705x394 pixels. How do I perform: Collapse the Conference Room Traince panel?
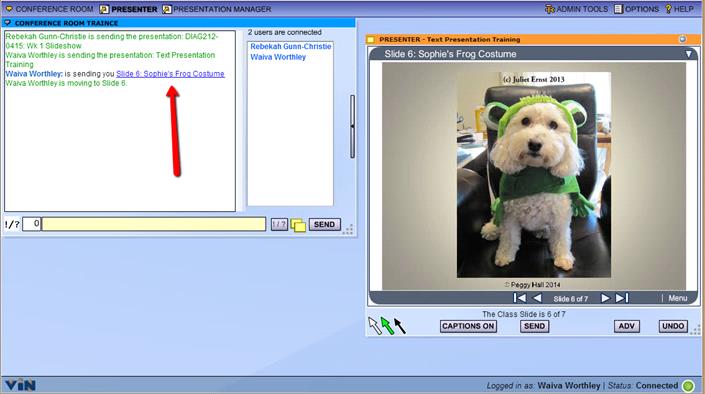8,23
